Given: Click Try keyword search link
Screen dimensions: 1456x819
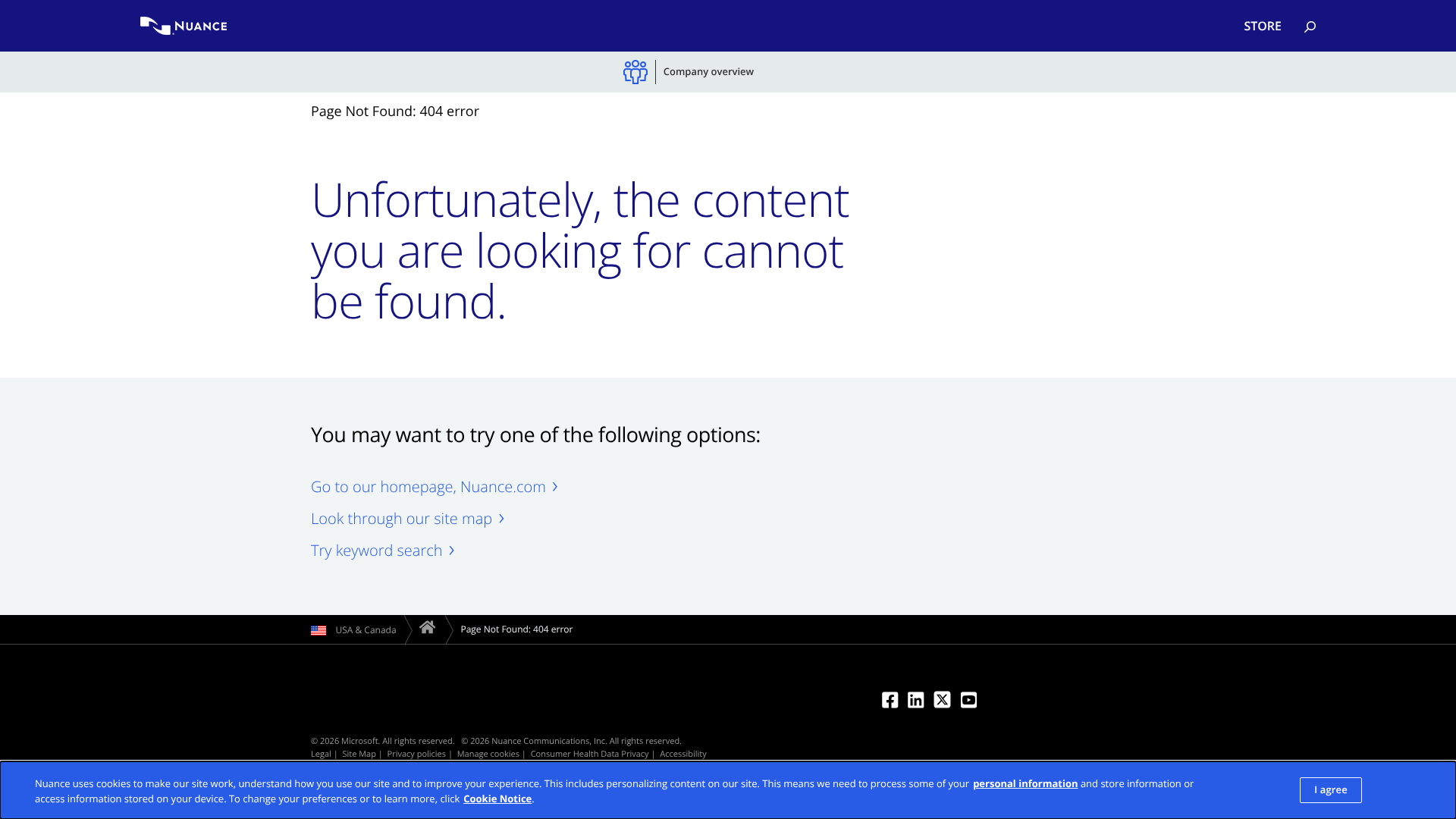Looking at the screenshot, I should pos(377,551).
